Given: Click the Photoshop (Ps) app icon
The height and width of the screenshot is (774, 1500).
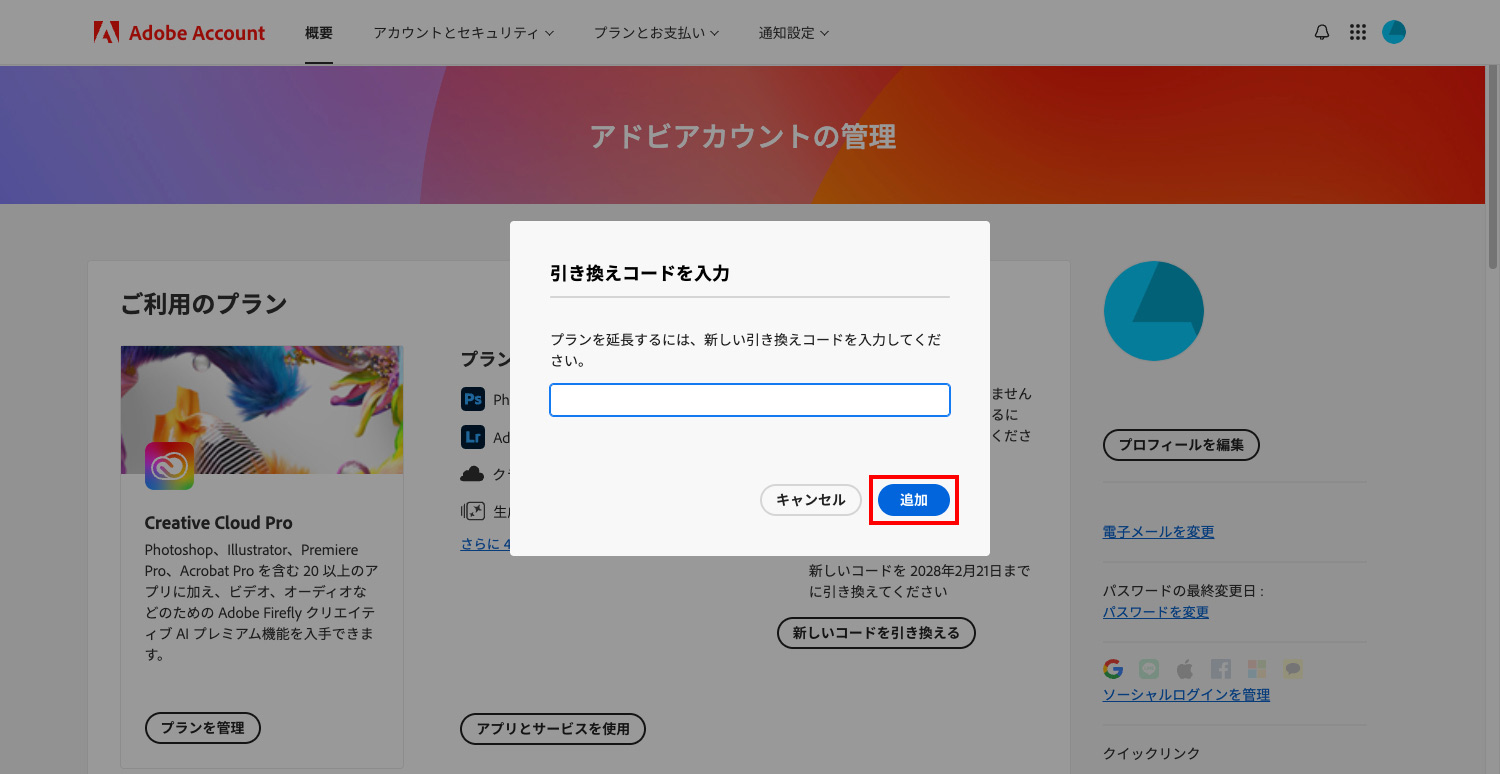Looking at the screenshot, I should pyautogui.click(x=472, y=399).
